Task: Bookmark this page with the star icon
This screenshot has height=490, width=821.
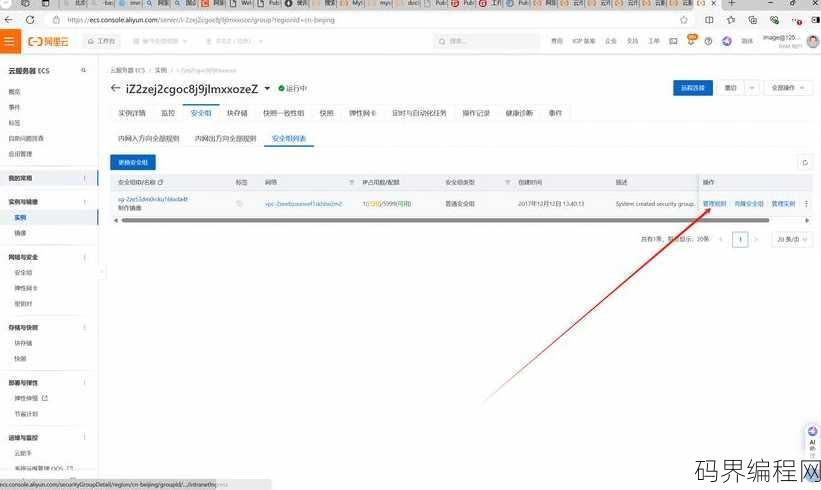Action: tap(683, 20)
